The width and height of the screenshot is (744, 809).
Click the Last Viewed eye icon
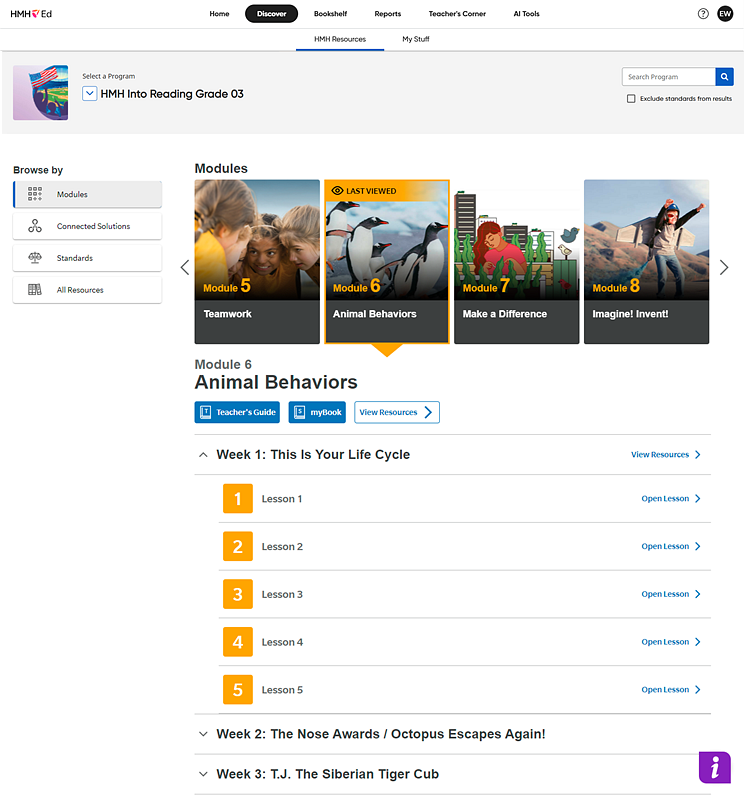click(337, 191)
